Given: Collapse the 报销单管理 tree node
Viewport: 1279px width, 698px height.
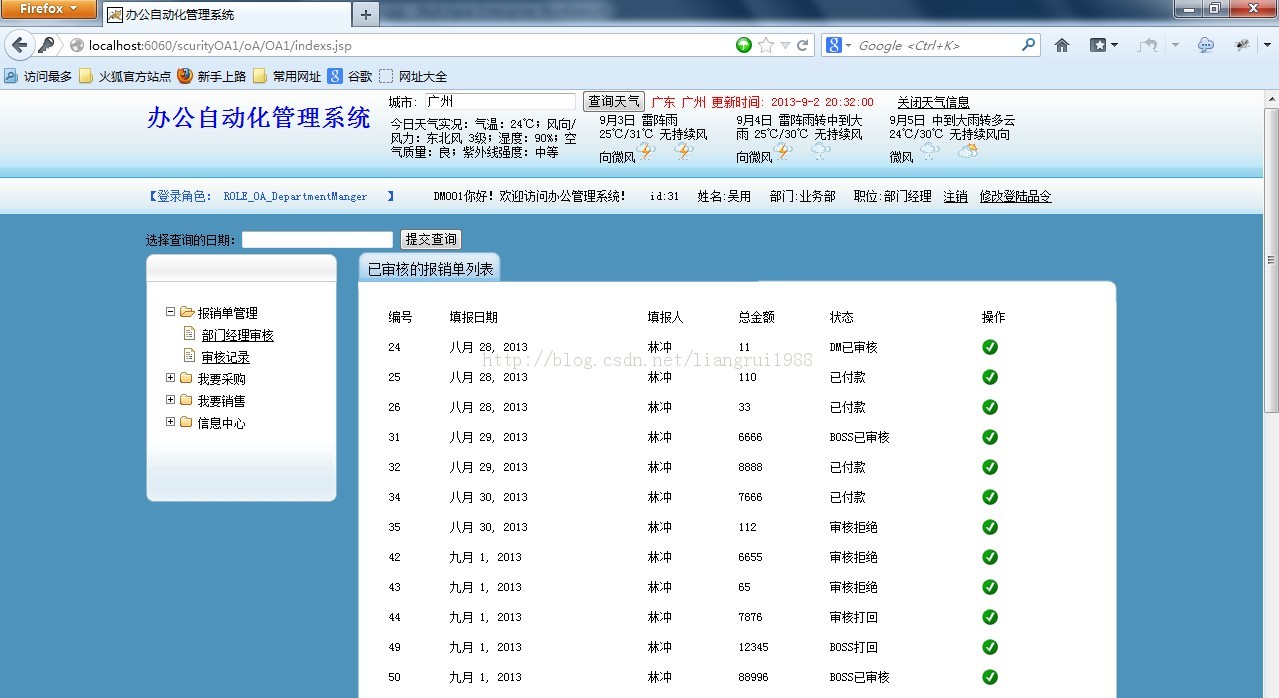Looking at the screenshot, I should click(169, 311).
